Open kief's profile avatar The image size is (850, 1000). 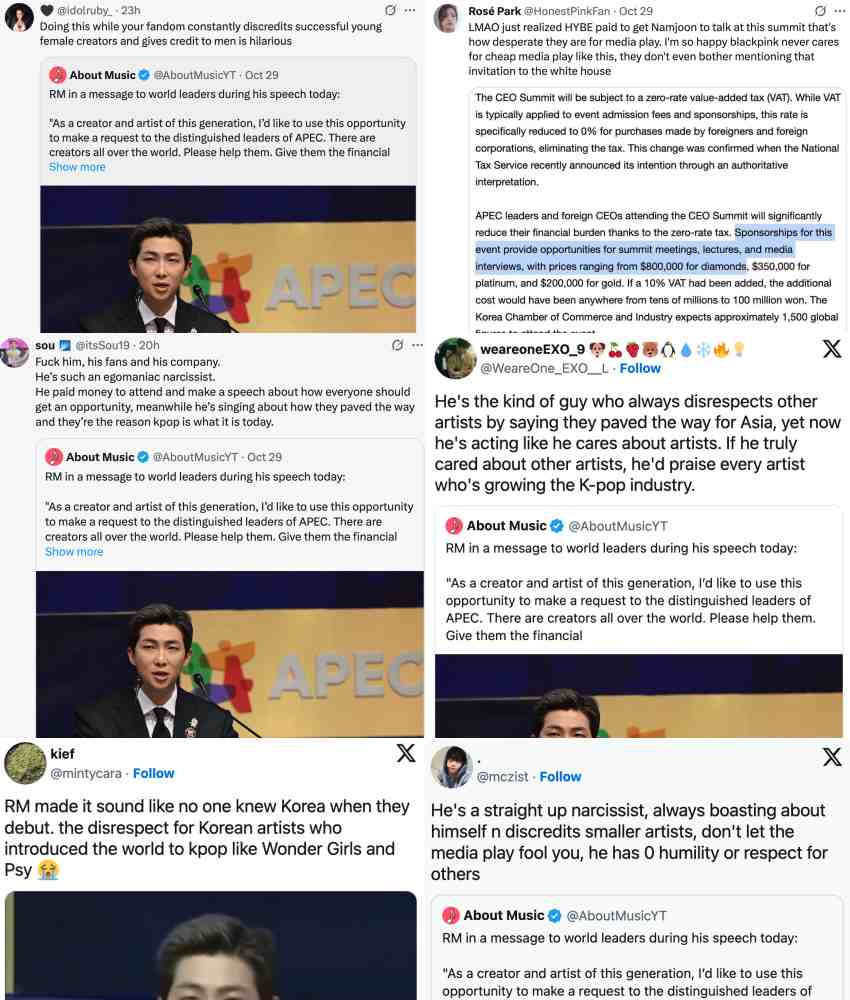point(25,763)
